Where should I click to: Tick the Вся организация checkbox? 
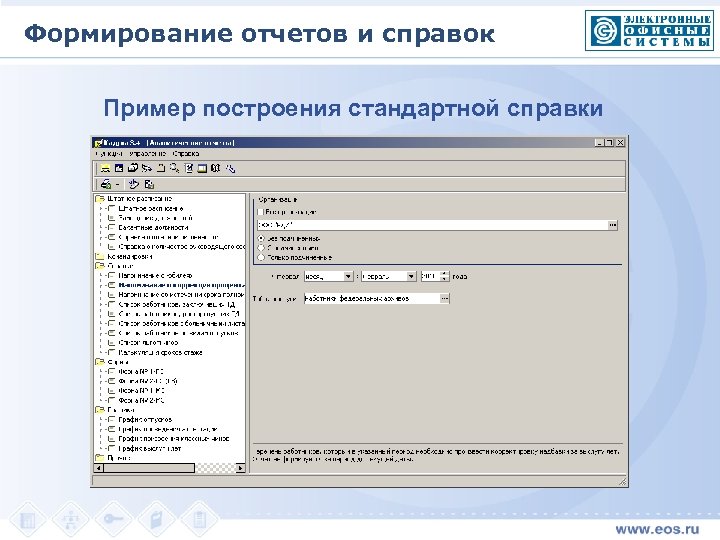(x=261, y=212)
